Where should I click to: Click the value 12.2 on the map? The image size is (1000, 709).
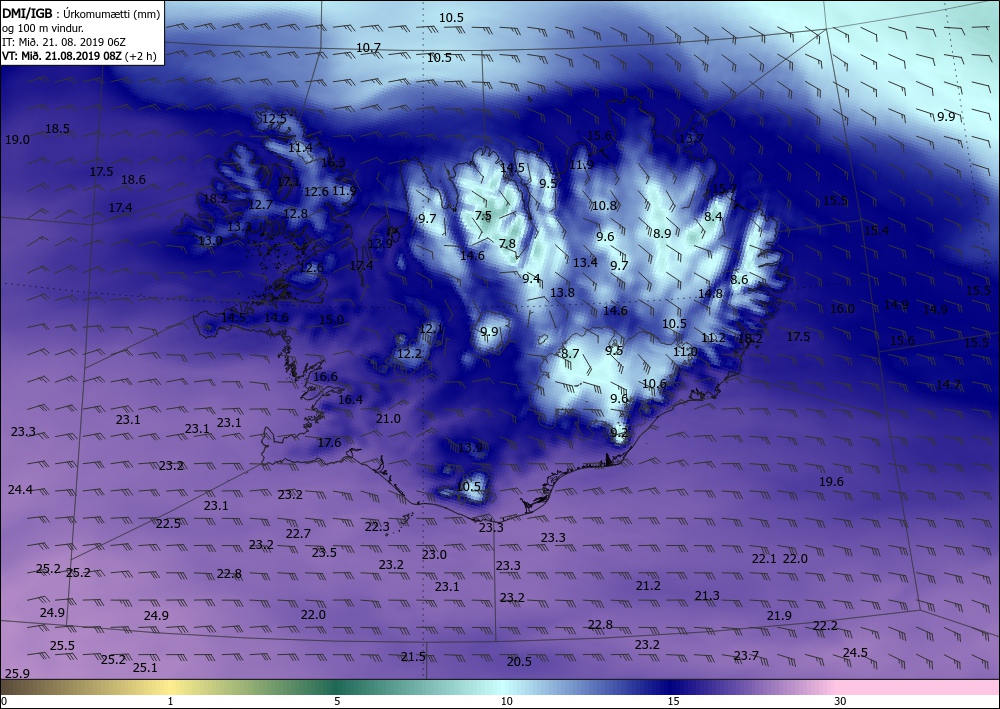pyautogui.click(x=409, y=353)
